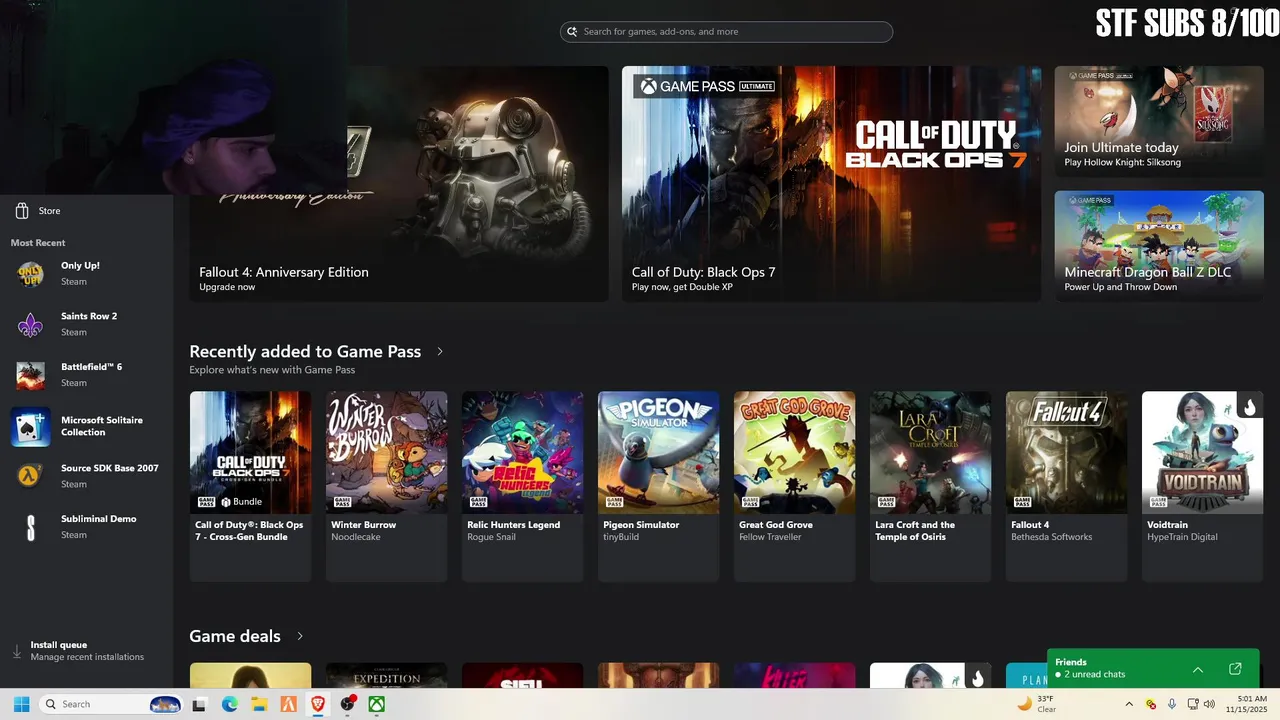The image size is (1280, 720).
Task: Launch Battlefield 6 from the sidebar
Action: click(x=87, y=375)
